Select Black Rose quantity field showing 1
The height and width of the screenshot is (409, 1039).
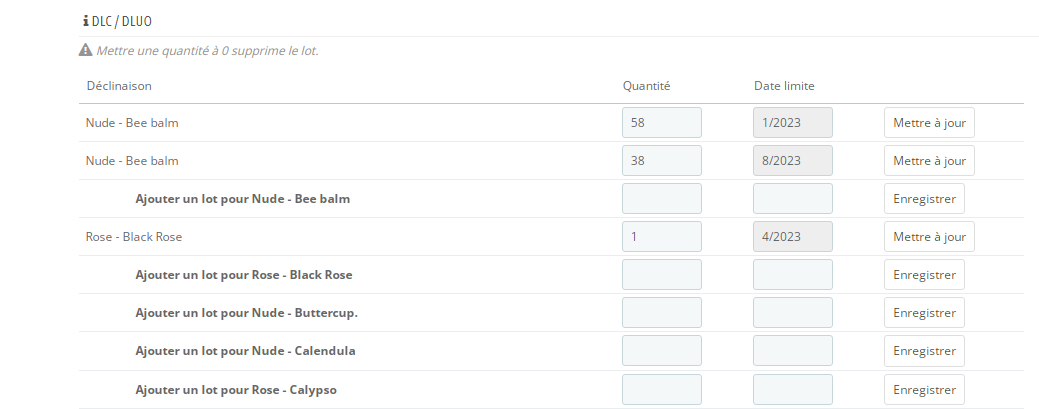[x=661, y=237]
